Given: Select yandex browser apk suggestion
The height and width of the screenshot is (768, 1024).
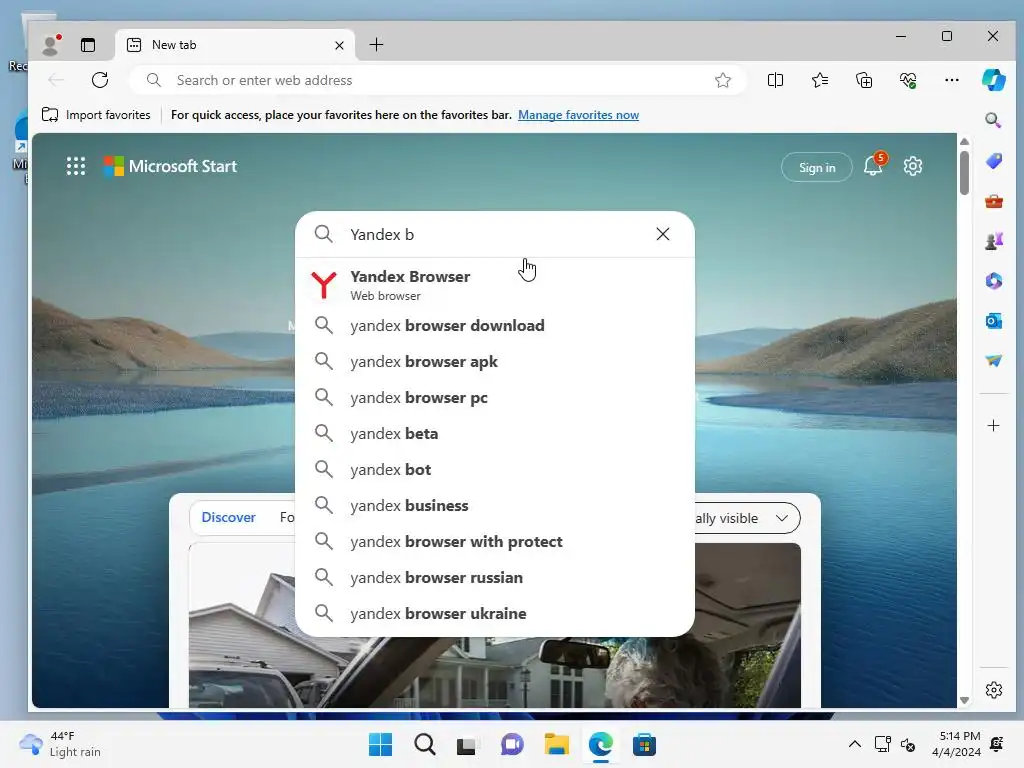Looking at the screenshot, I should [495, 361].
